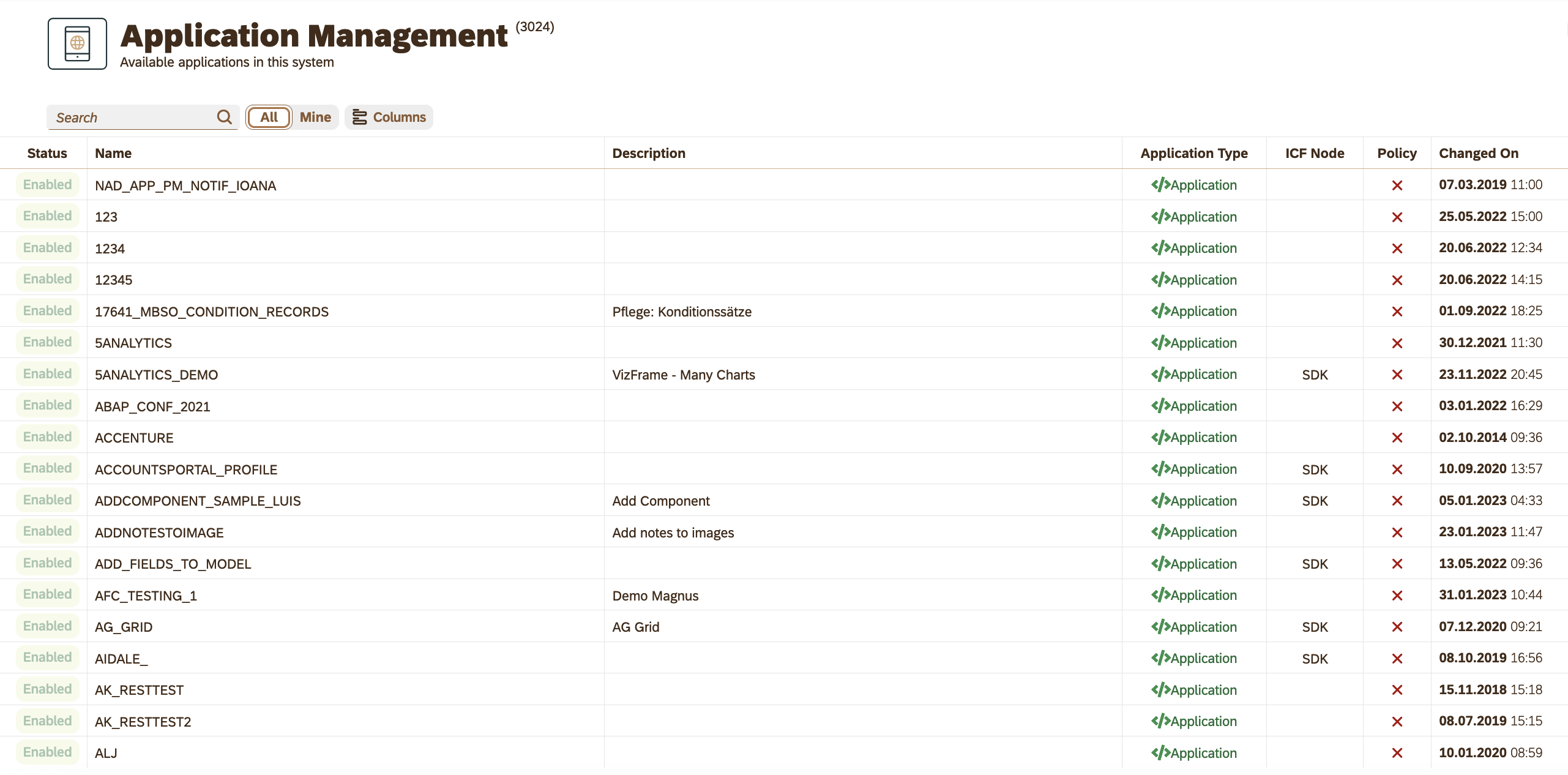Click the red Policy X for ADDNOTESTOIMAGE

[1397, 532]
